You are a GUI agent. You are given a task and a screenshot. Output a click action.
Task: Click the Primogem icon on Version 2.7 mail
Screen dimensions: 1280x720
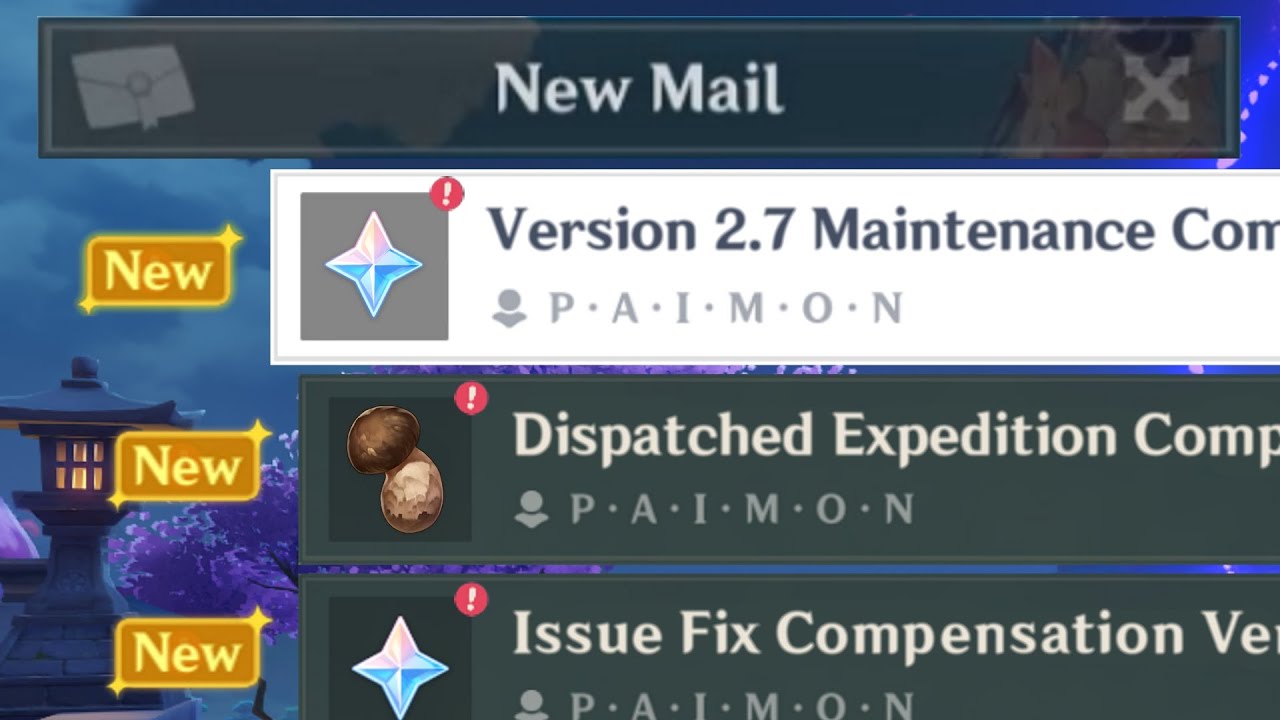click(x=374, y=266)
